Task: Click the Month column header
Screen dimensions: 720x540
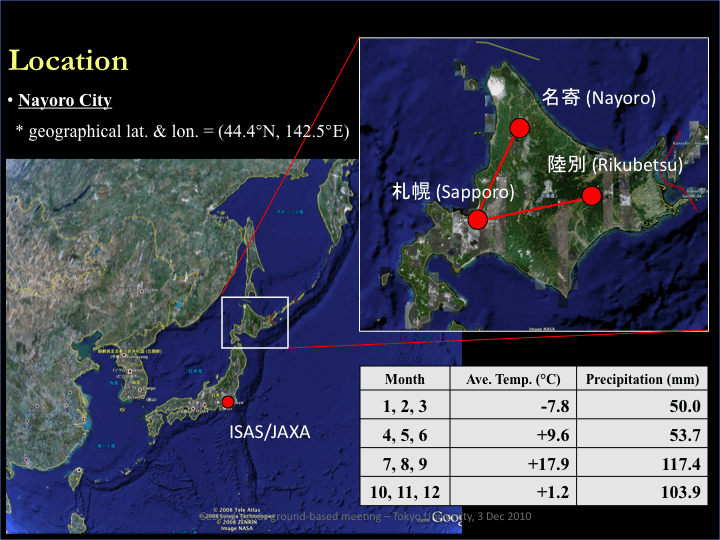Action: (x=404, y=379)
